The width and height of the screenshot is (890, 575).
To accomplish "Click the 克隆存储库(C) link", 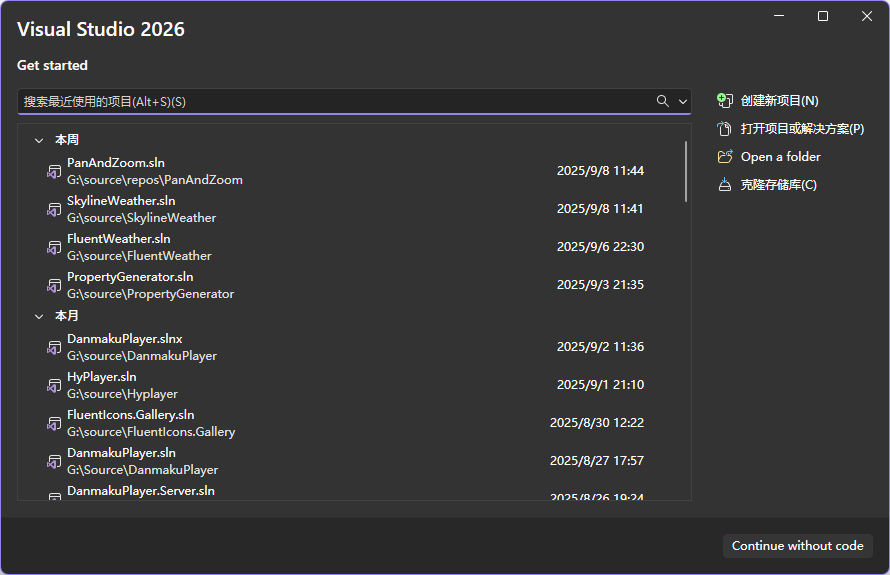I will pos(778,185).
